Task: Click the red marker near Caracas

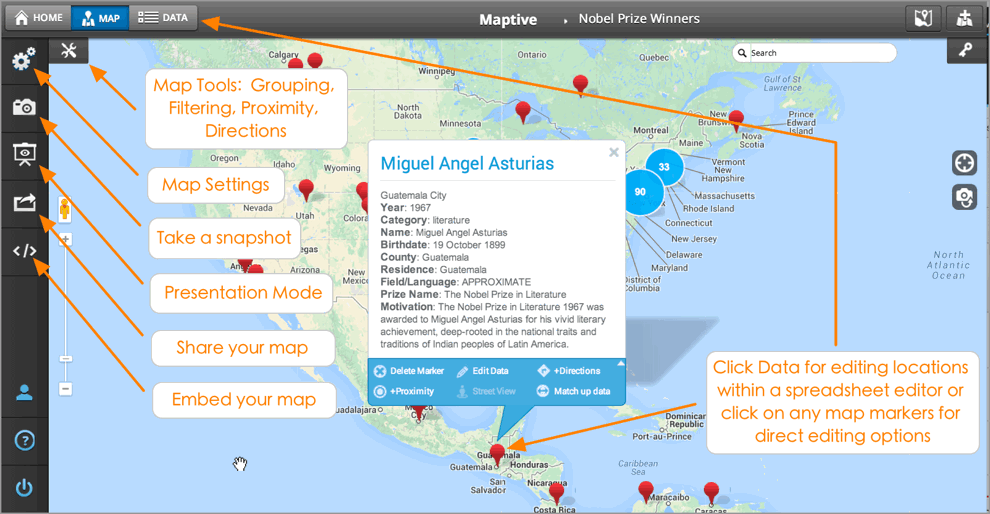Action: coord(712,492)
